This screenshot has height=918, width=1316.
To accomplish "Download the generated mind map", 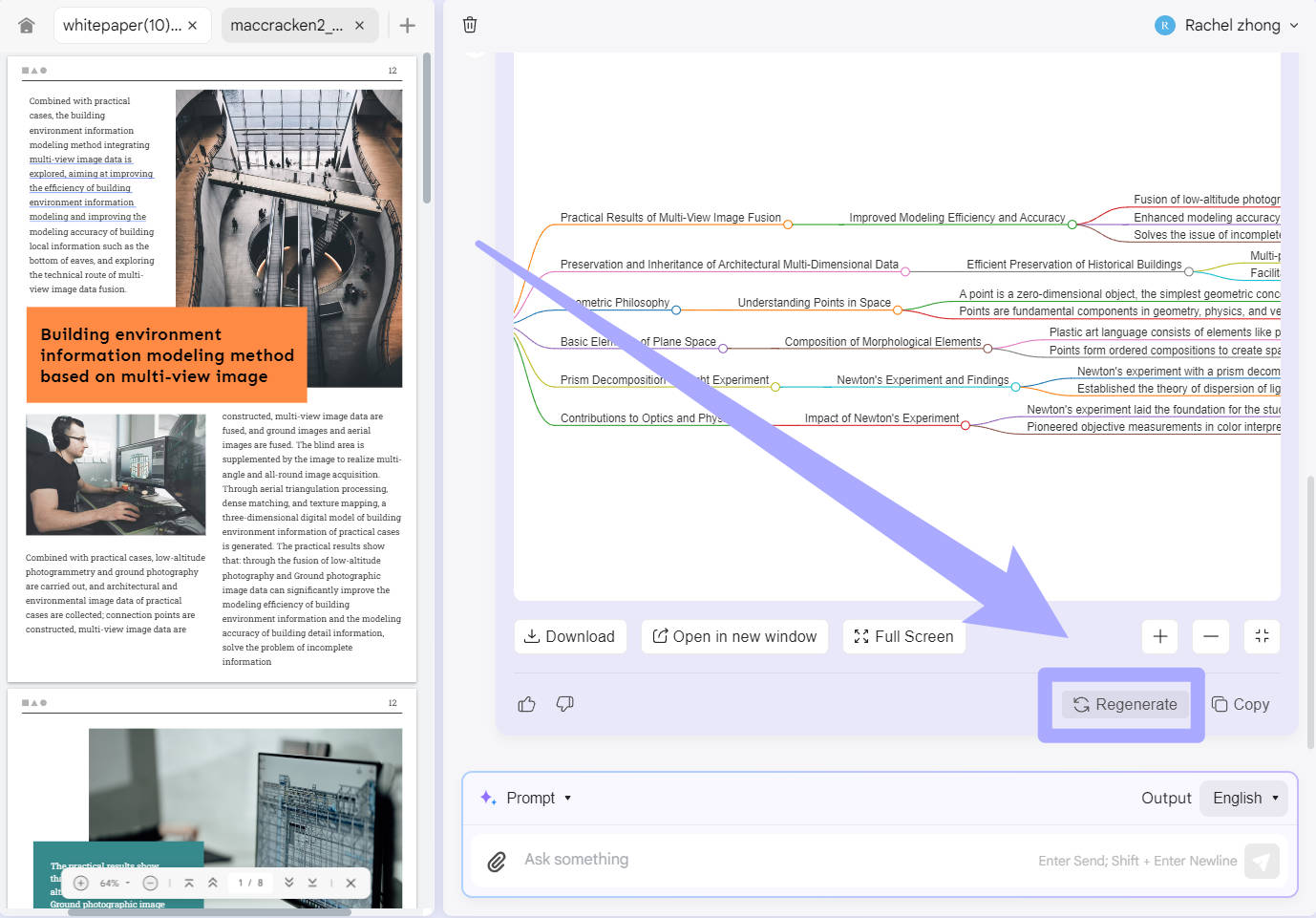I will click(570, 636).
